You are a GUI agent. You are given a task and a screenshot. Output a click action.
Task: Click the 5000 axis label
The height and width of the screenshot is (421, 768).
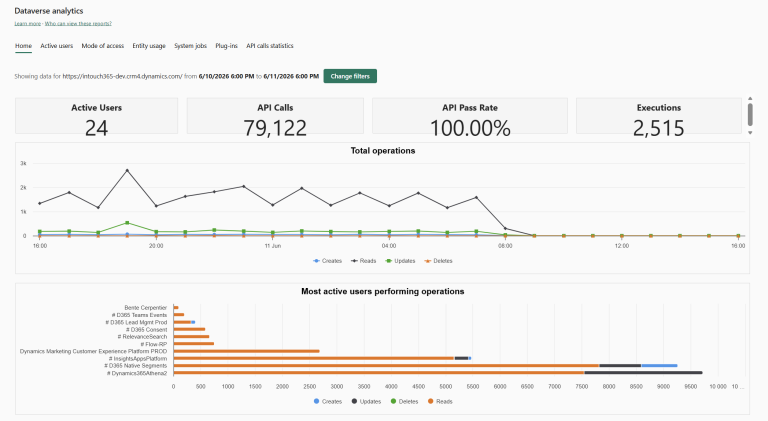446,387
